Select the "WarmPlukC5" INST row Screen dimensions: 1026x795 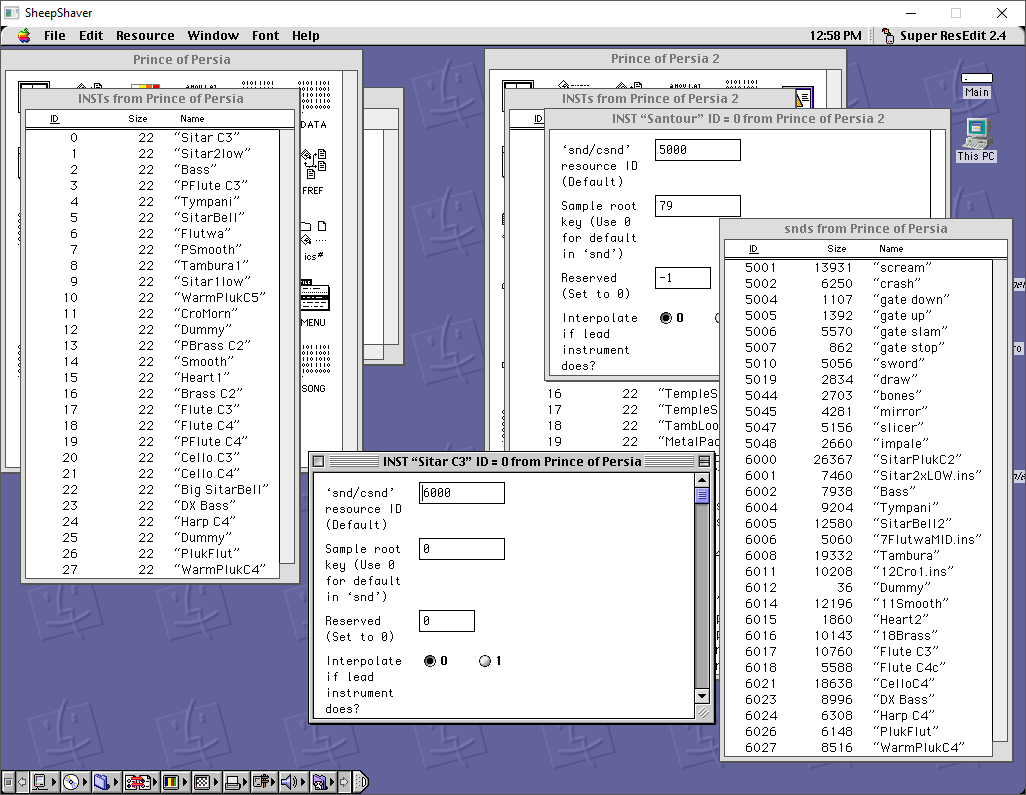(152, 298)
